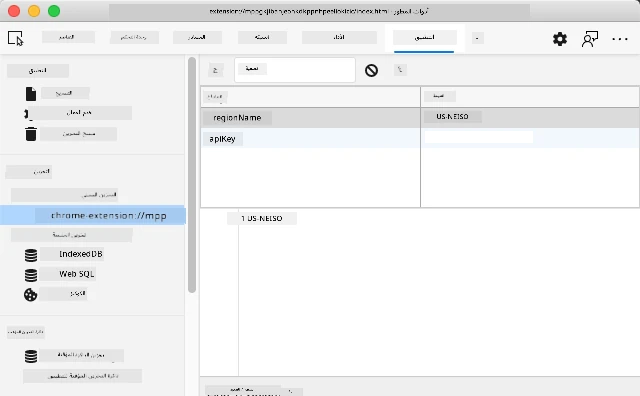The height and width of the screenshot is (396, 640).
Task: Select the active Application tab
Action: (x=424, y=38)
